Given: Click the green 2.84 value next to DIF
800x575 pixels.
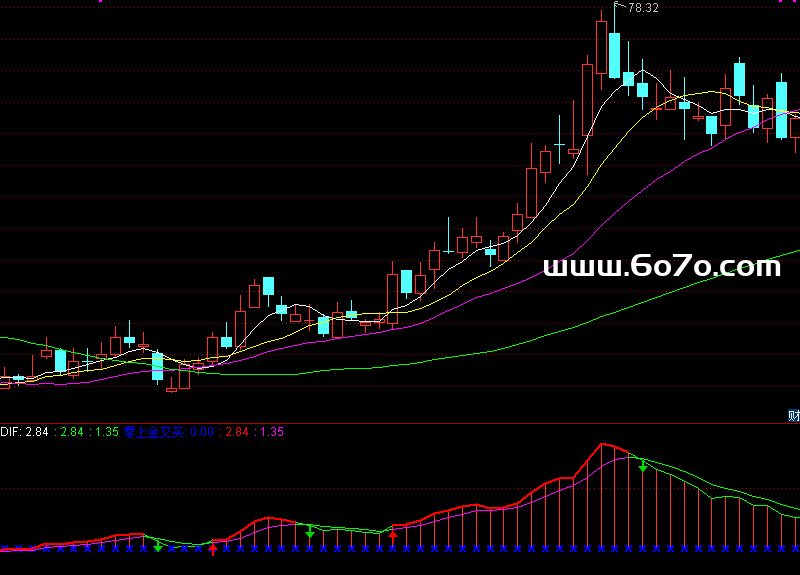Looking at the screenshot, I should (72, 432).
